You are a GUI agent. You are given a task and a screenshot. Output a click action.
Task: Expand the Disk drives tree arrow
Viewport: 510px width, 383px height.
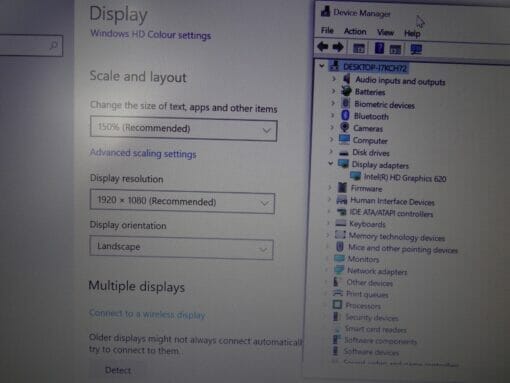tap(331, 151)
